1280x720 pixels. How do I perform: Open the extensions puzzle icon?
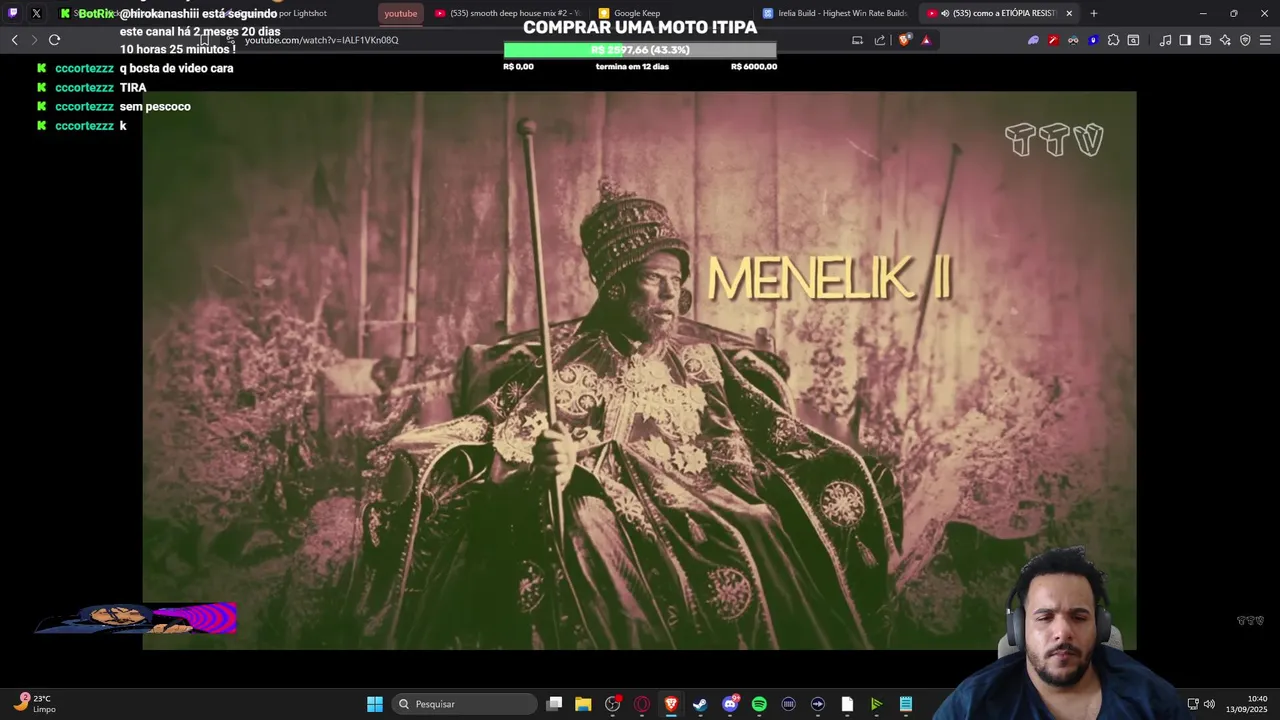point(1113,40)
